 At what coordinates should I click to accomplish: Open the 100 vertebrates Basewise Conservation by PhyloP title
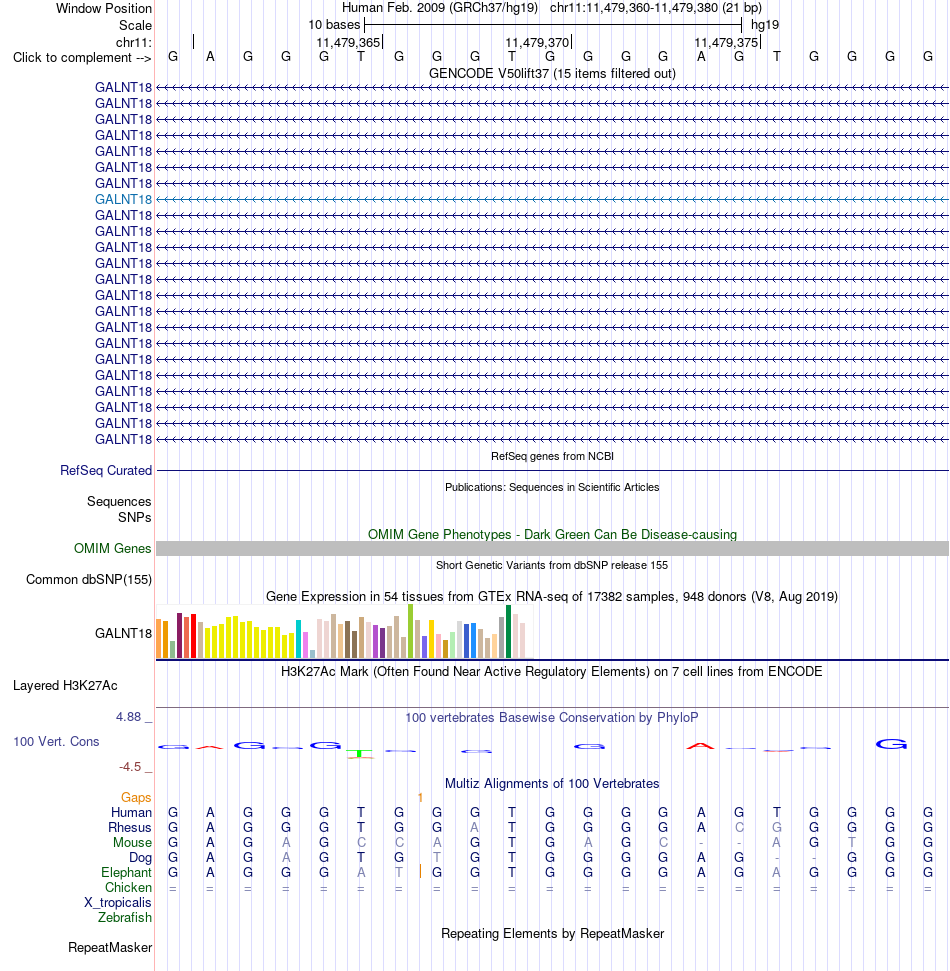click(552, 718)
